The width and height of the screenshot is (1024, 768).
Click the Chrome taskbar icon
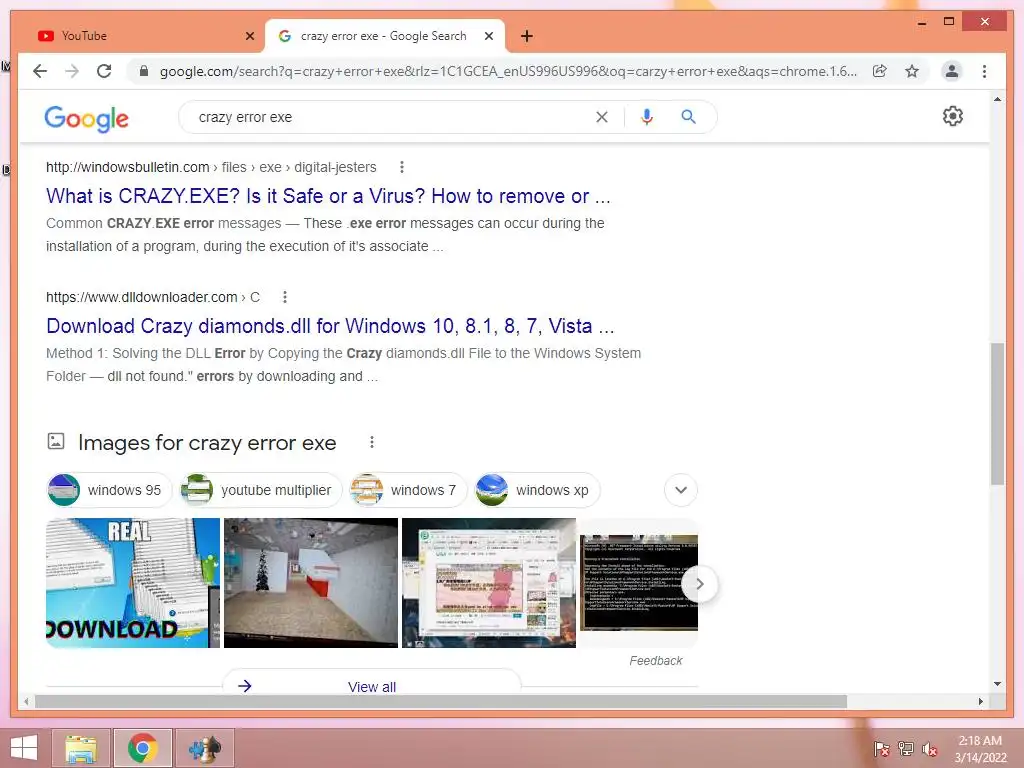[142, 748]
